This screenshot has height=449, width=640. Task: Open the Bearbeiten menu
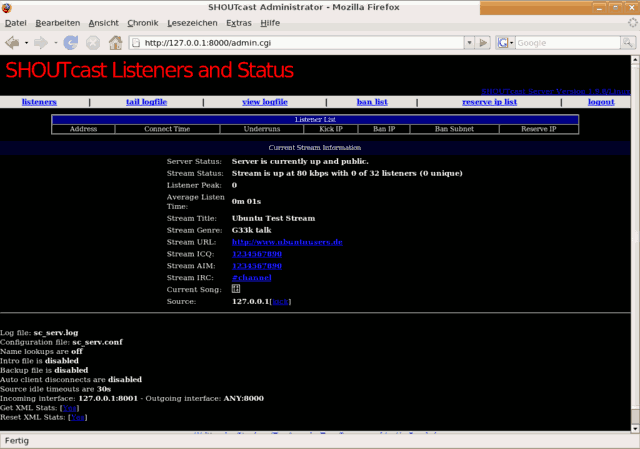58,23
